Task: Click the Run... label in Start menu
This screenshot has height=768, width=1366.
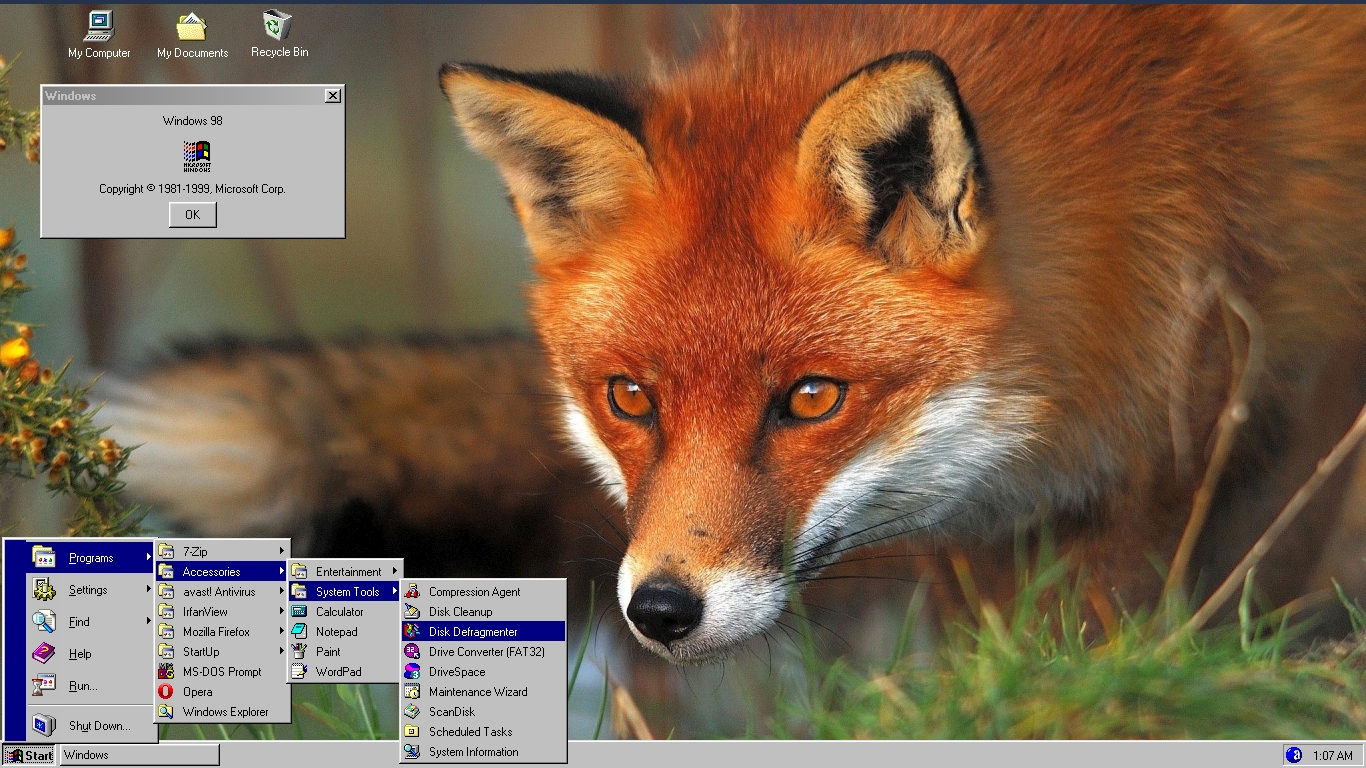Action: [83, 686]
